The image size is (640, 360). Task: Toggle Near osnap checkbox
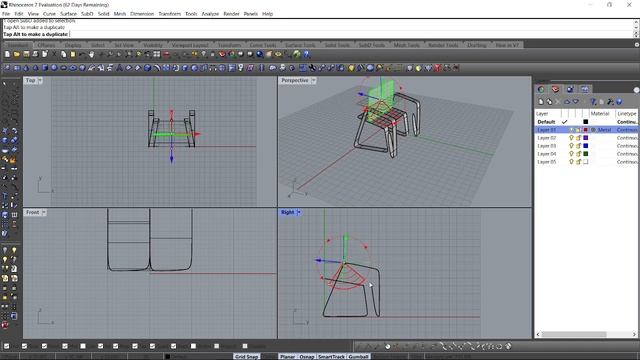click(24, 346)
